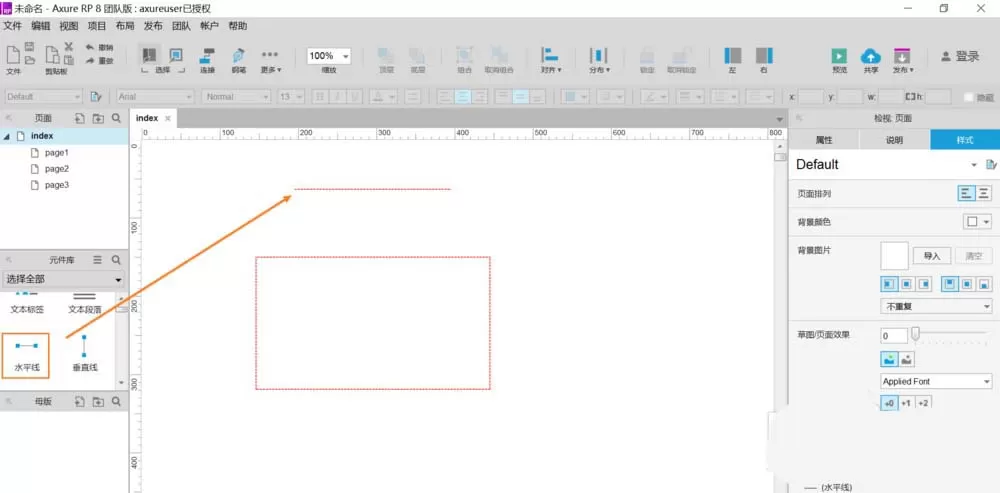Click the 登录 login button
Viewport: 1000px width, 493px height.
[x=960, y=56]
